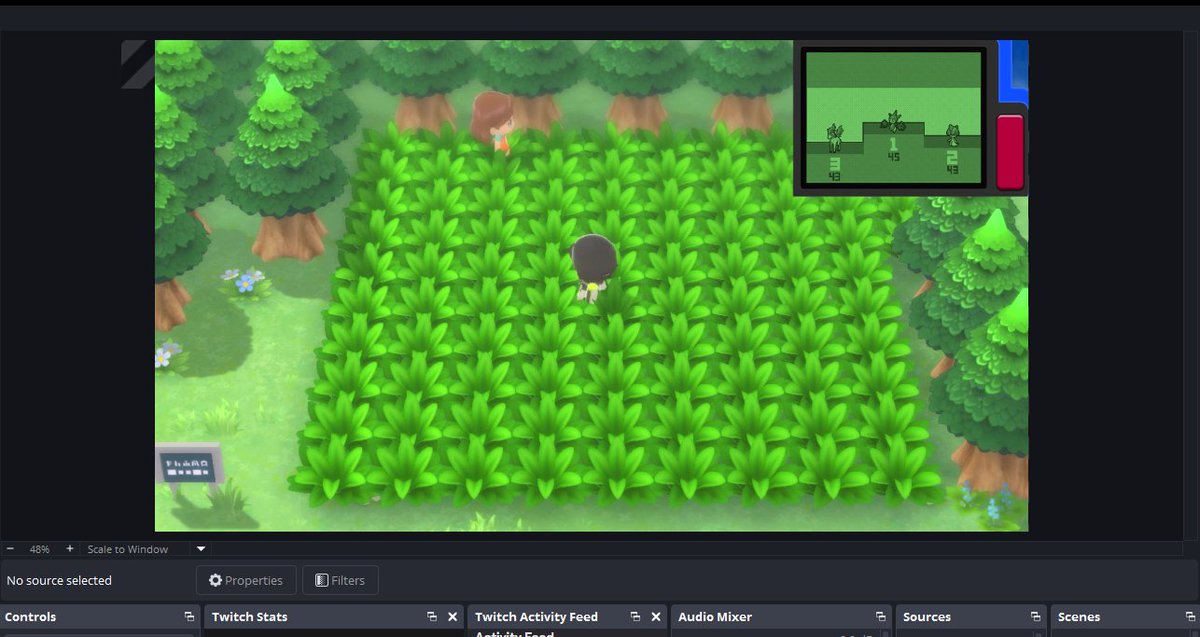The width and height of the screenshot is (1200, 637).
Task: Select the Twitch Stats panel title
Action: tap(249, 617)
